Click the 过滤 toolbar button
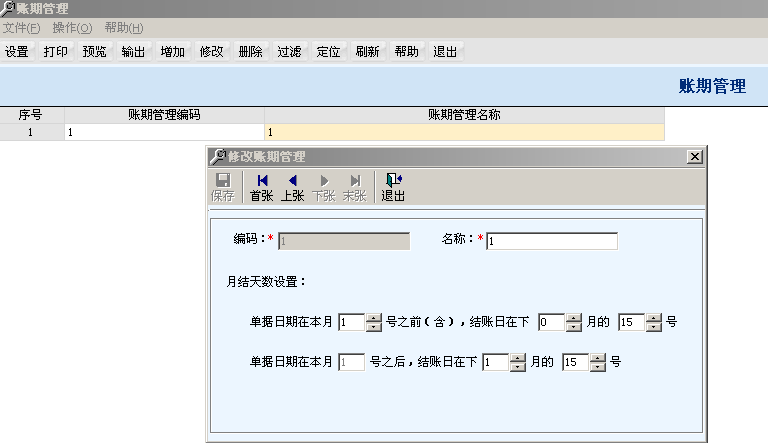The image size is (768, 443). point(289,51)
